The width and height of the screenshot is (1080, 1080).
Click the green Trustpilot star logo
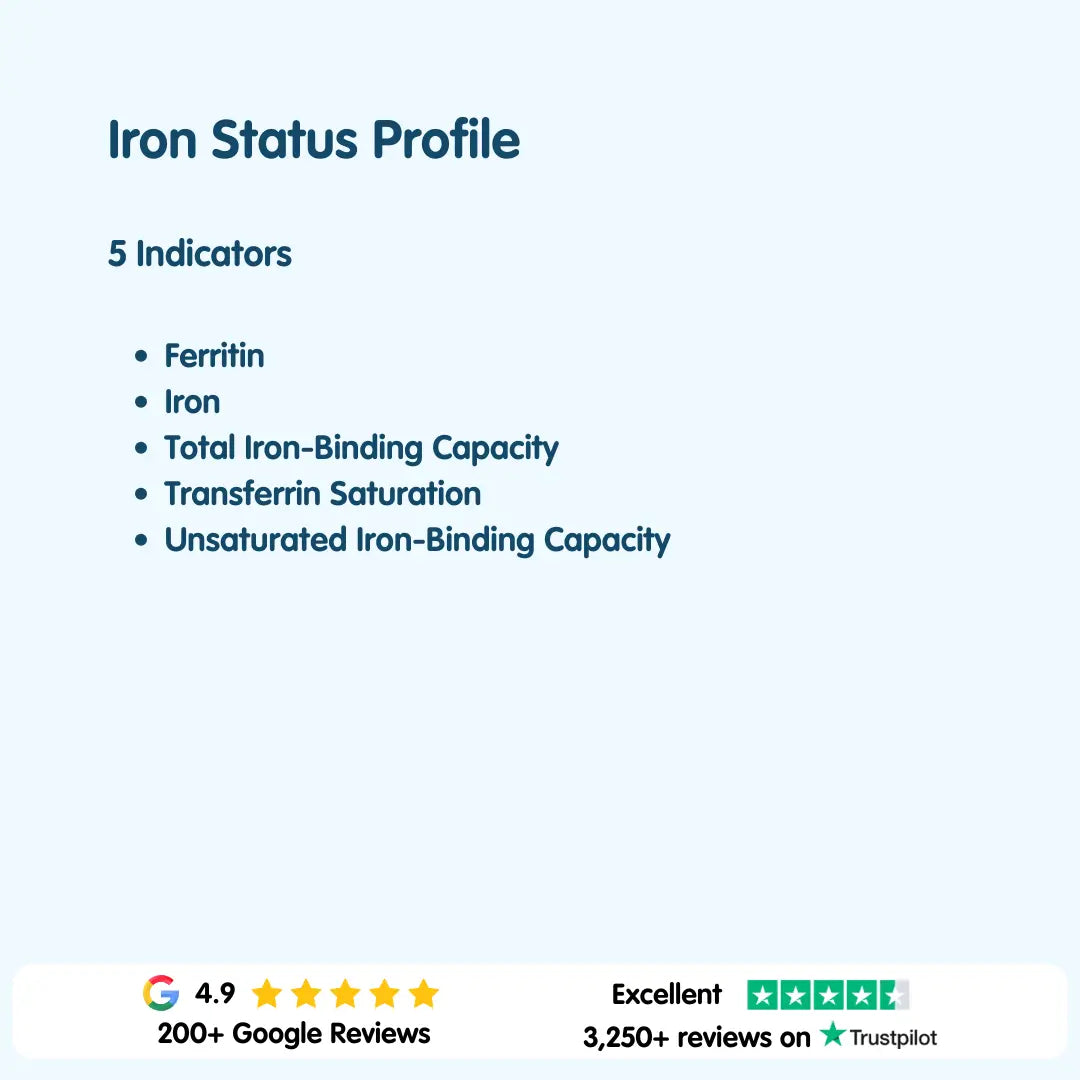click(x=832, y=1035)
